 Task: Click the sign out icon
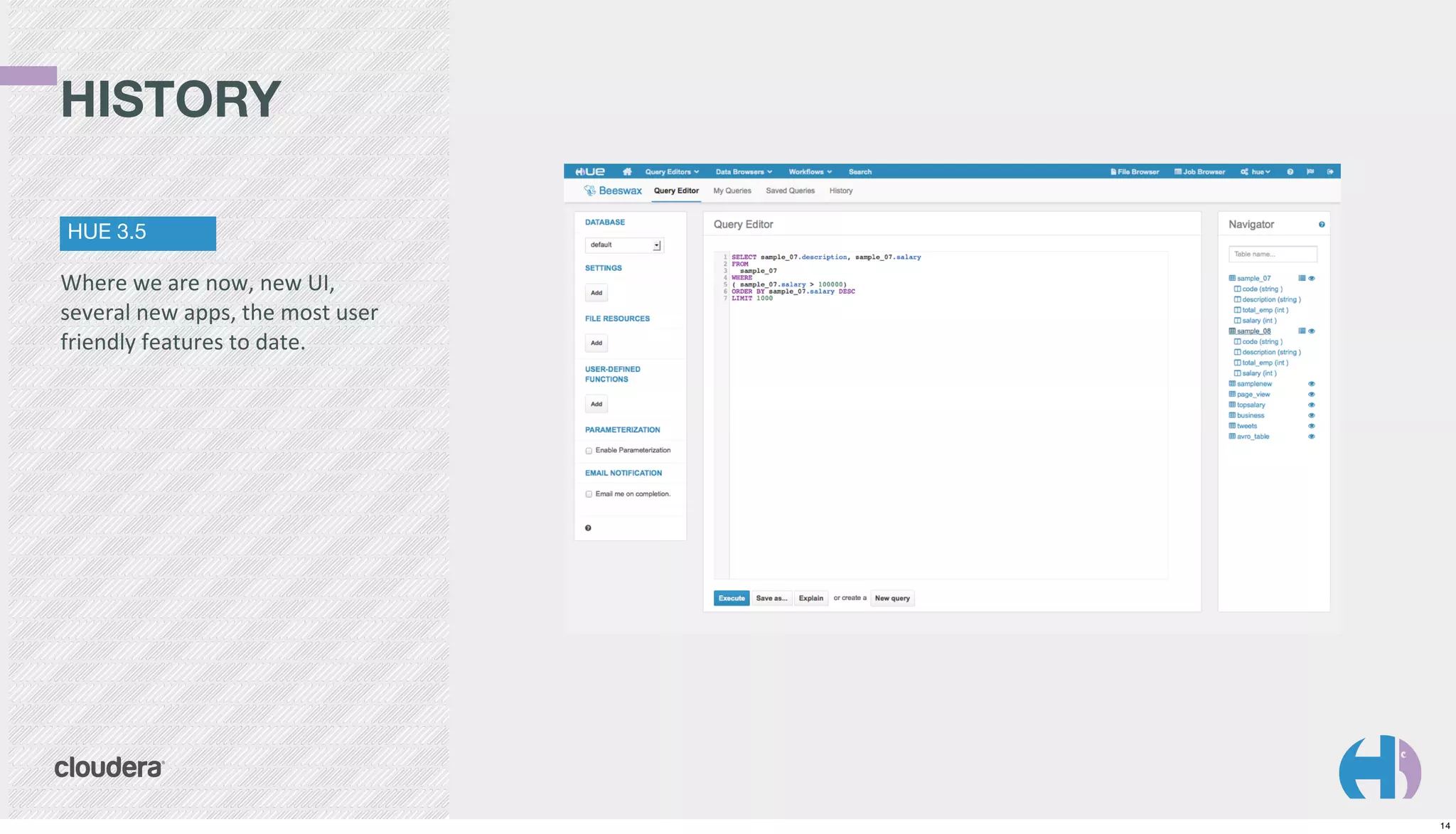(1330, 172)
